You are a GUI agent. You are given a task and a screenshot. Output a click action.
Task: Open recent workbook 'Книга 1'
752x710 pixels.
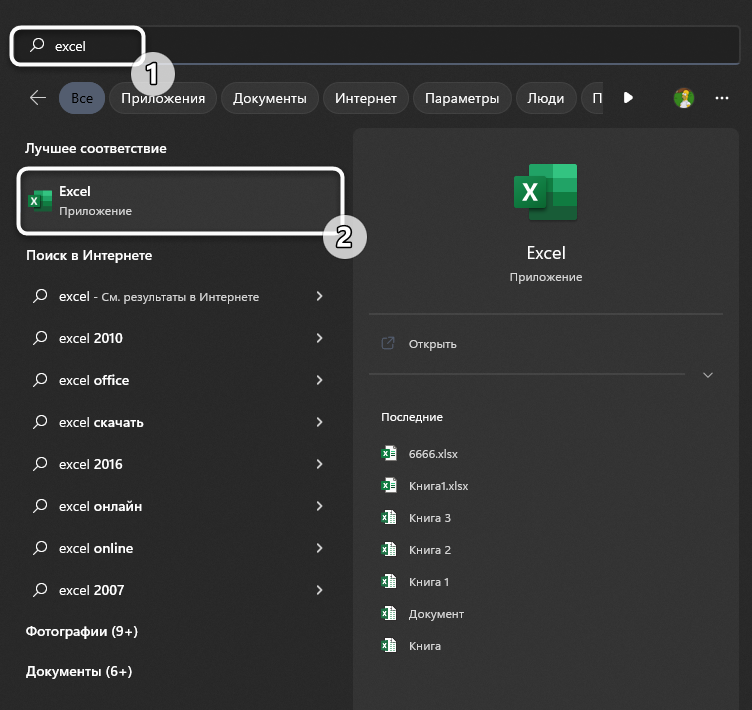pyautogui.click(x=429, y=582)
